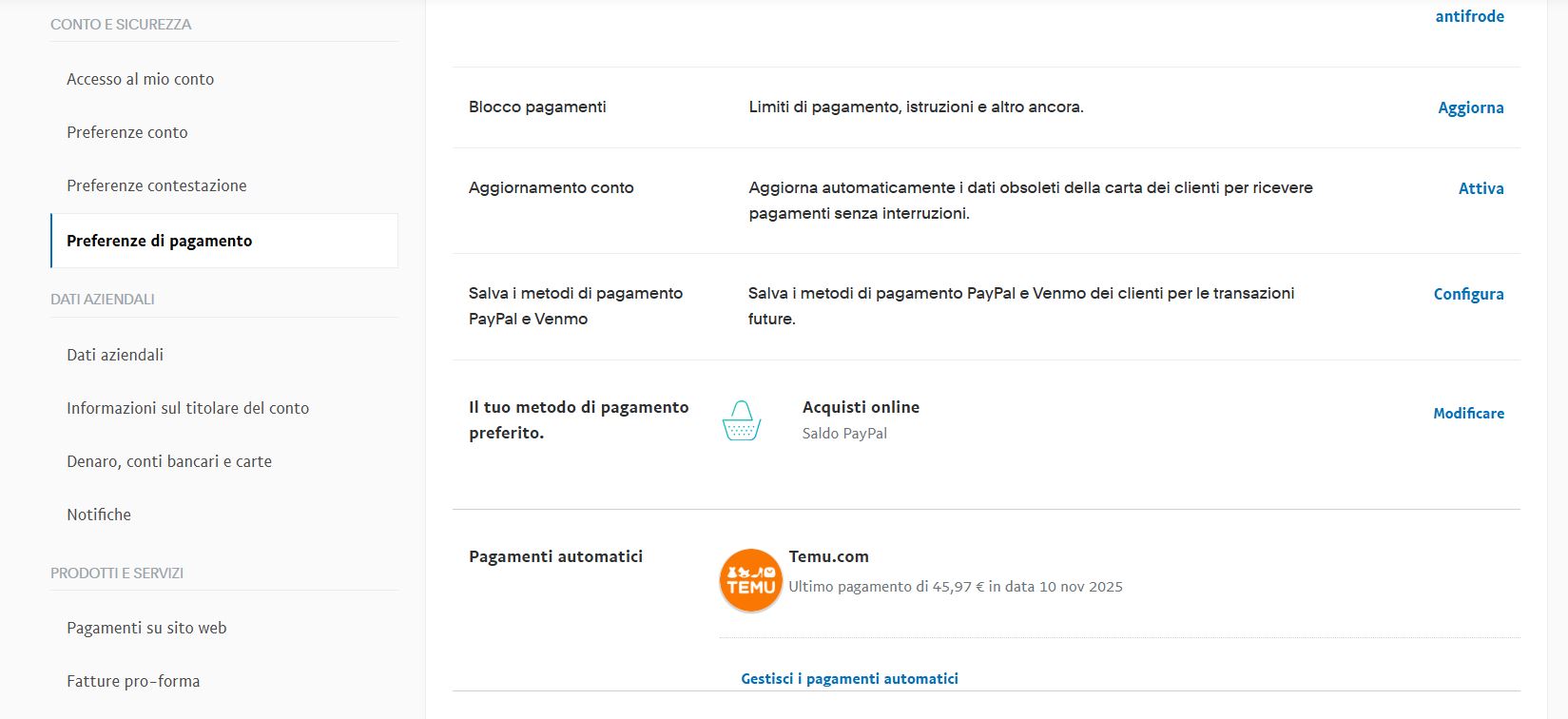The width and height of the screenshot is (1568, 719).
Task: Click Acquisti online payment method entry
Action: click(x=861, y=407)
